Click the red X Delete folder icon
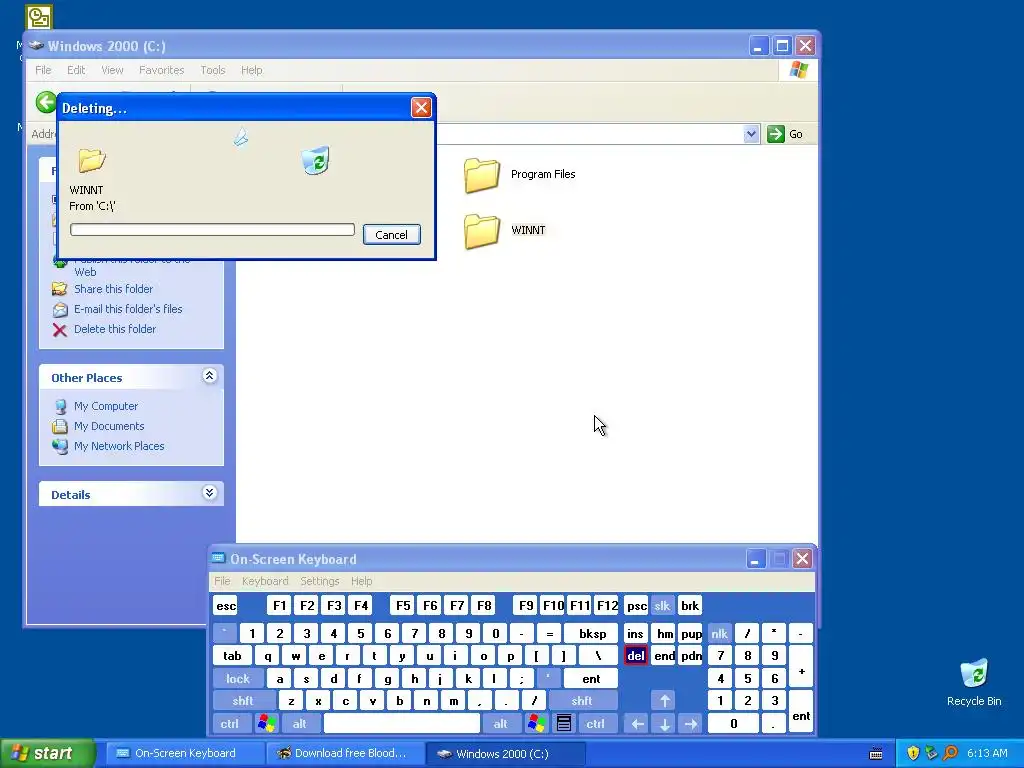This screenshot has height=768, width=1024. pos(59,330)
